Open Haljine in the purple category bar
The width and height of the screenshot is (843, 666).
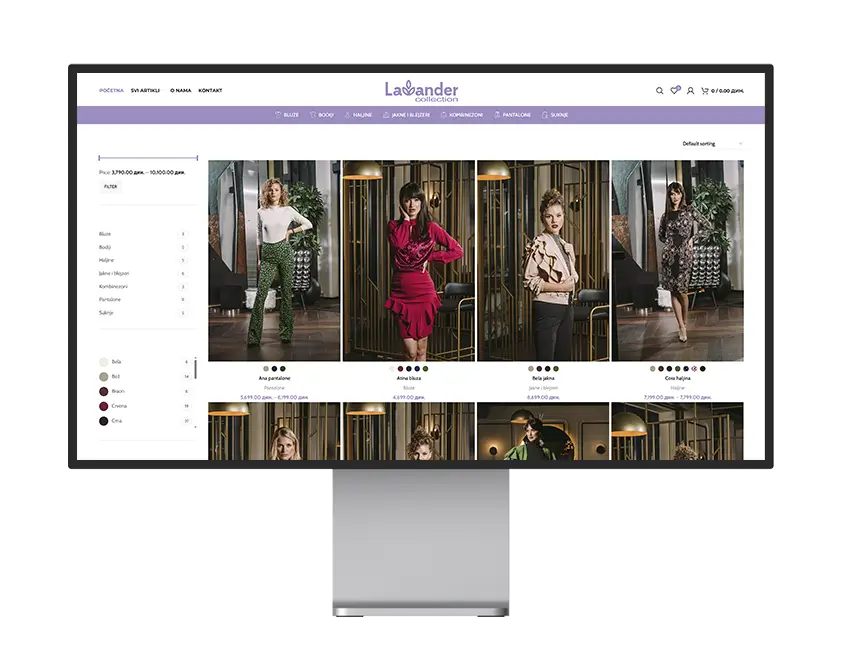[x=358, y=114]
